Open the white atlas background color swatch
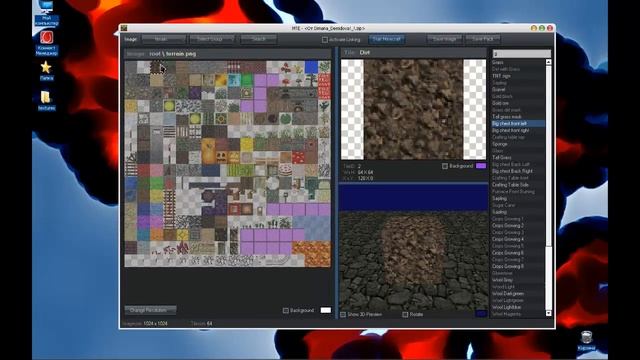This screenshot has height=360, width=640. pyautogui.click(x=326, y=311)
